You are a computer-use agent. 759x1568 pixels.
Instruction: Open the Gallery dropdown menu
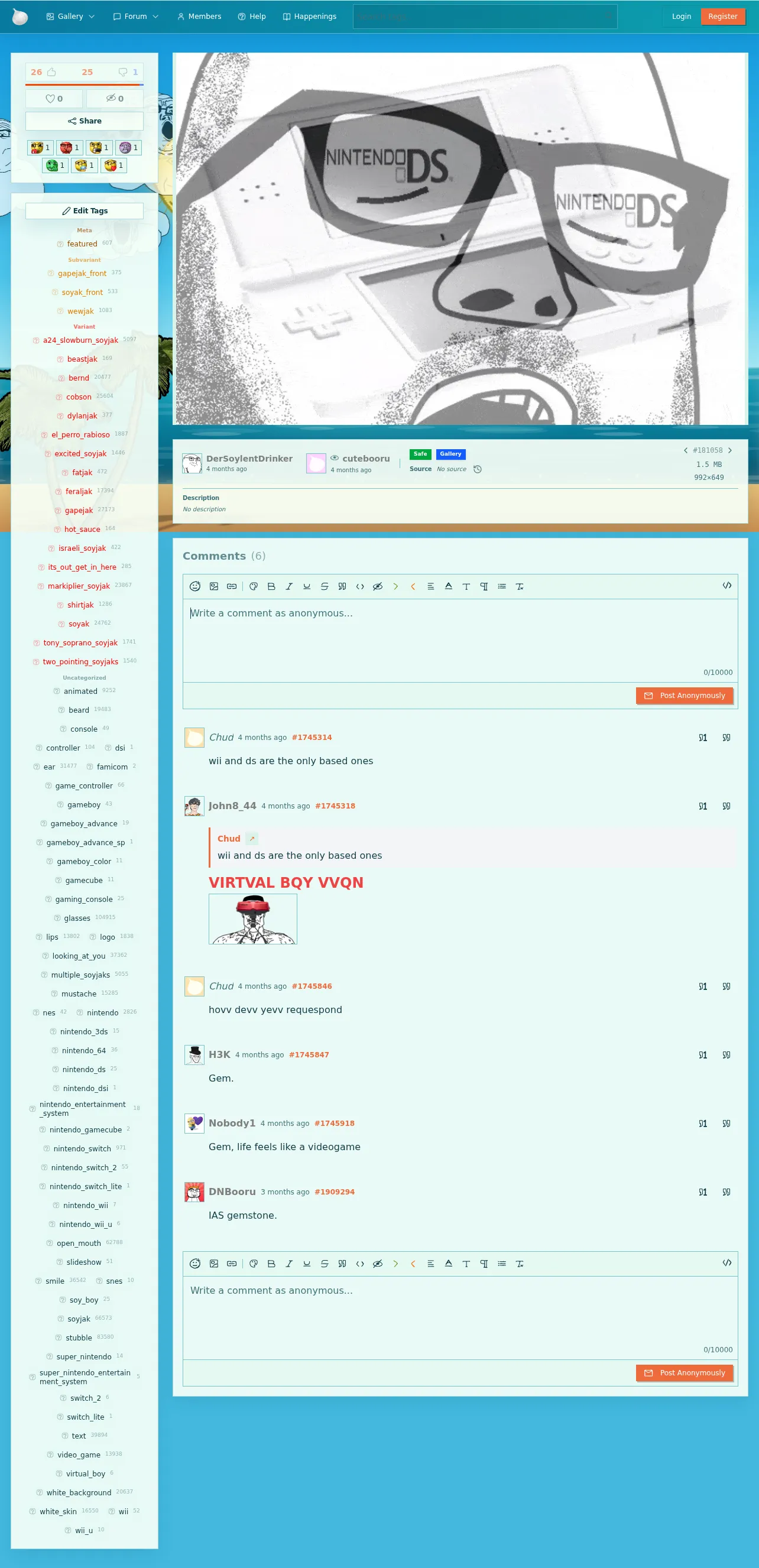[x=70, y=17]
